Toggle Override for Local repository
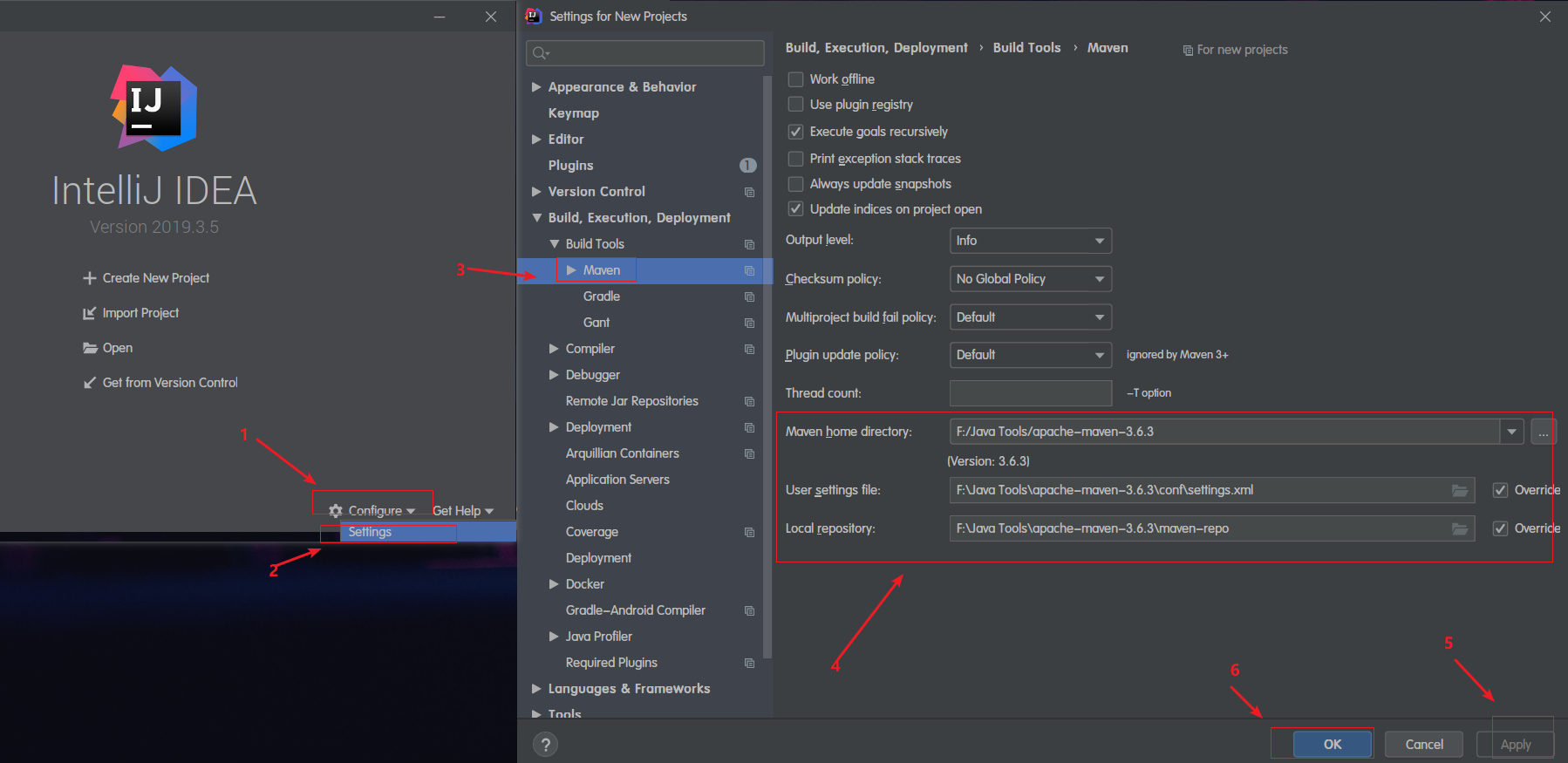 1500,528
